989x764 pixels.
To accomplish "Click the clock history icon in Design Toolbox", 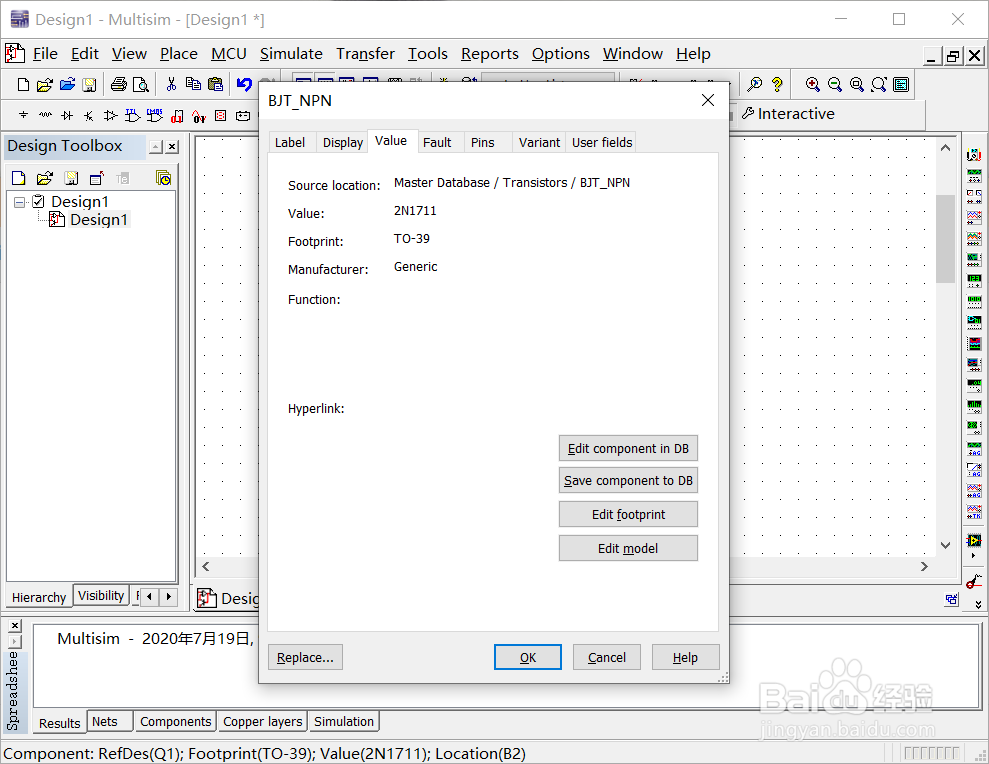I will (163, 179).
